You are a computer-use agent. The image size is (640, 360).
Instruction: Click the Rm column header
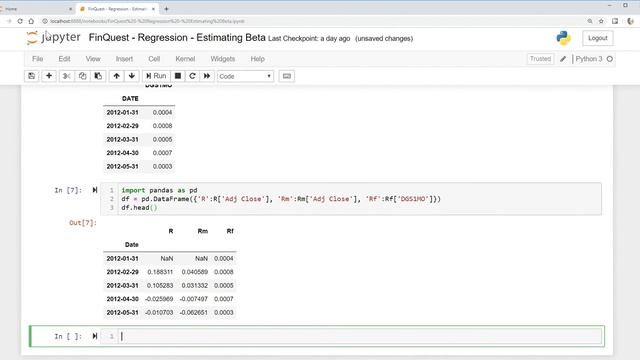pos(202,231)
